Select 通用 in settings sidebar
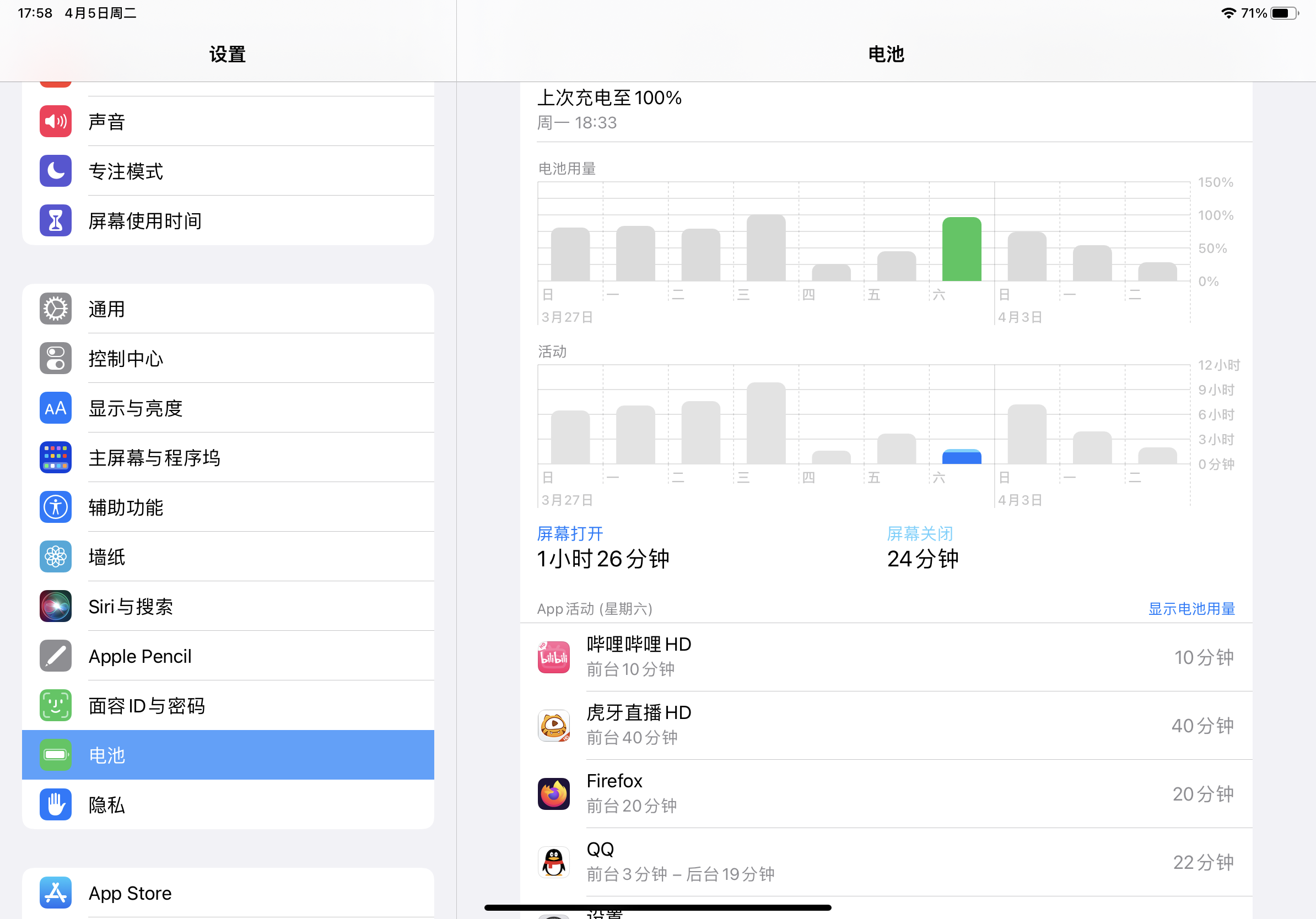The width and height of the screenshot is (1316, 919). pos(229,309)
